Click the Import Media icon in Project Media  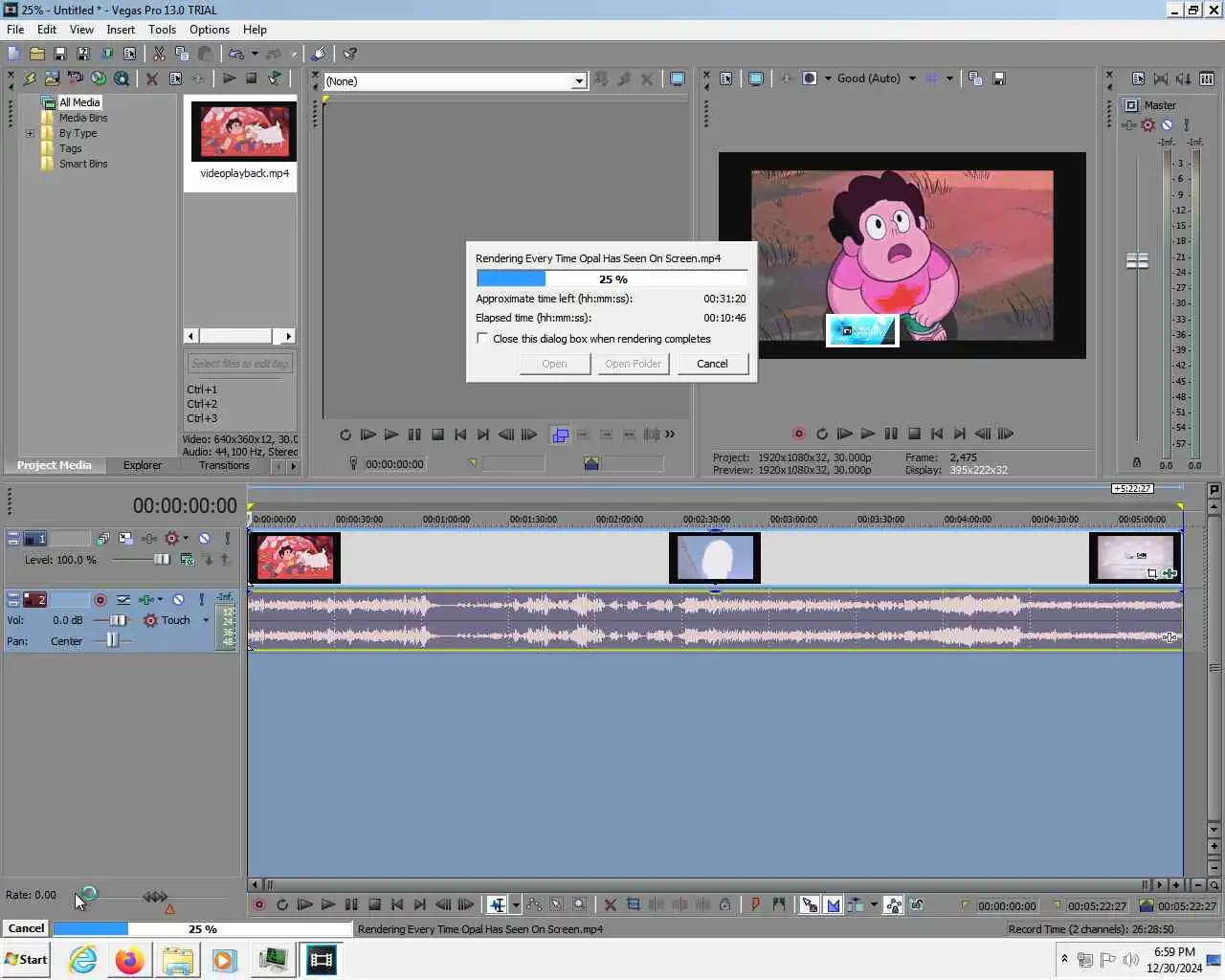pyautogui.click(x=52, y=78)
